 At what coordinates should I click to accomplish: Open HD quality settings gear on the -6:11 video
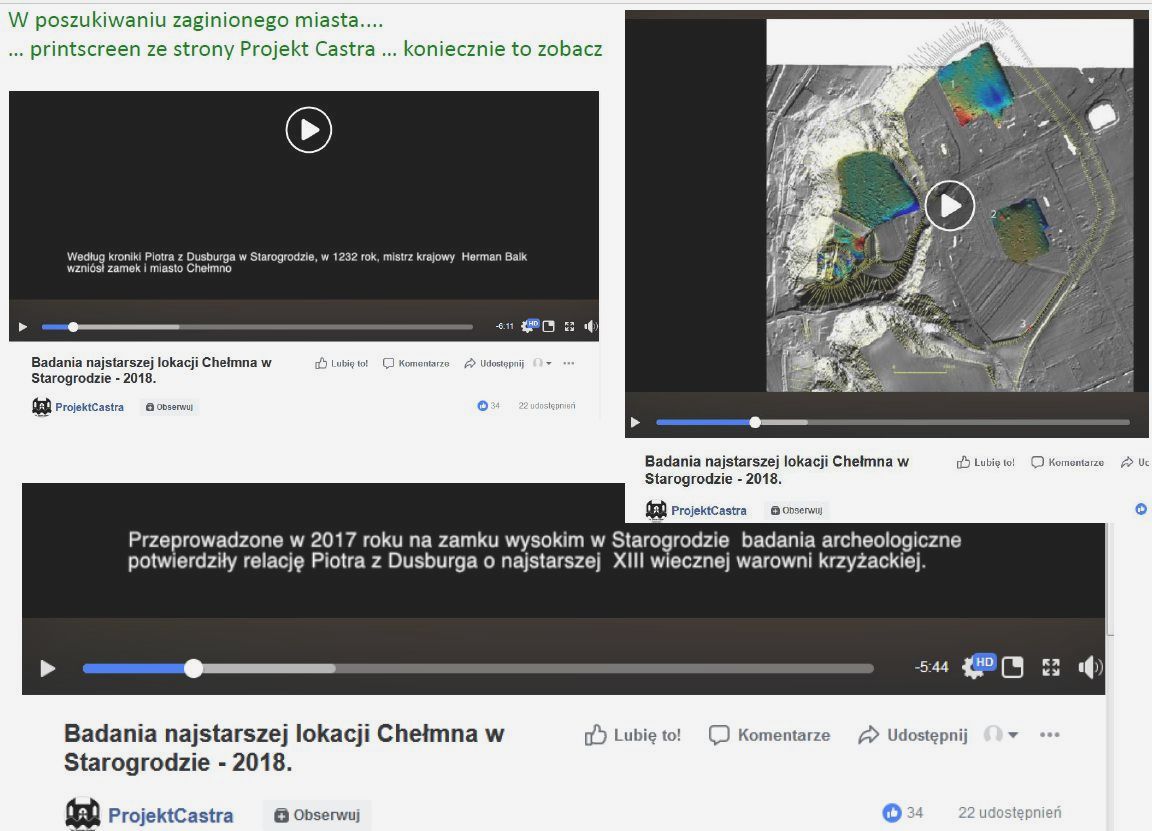pyautogui.click(x=528, y=326)
